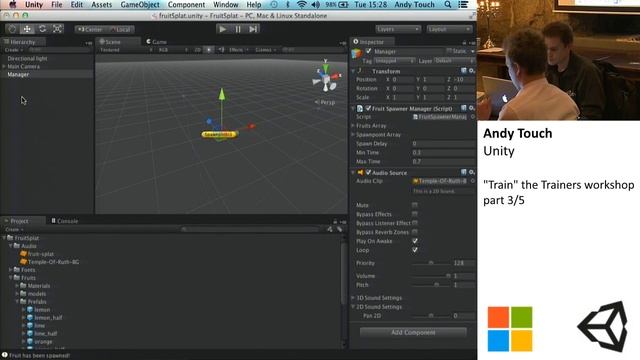Open the Assets menu
The image size is (640, 360).
pos(101,5)
